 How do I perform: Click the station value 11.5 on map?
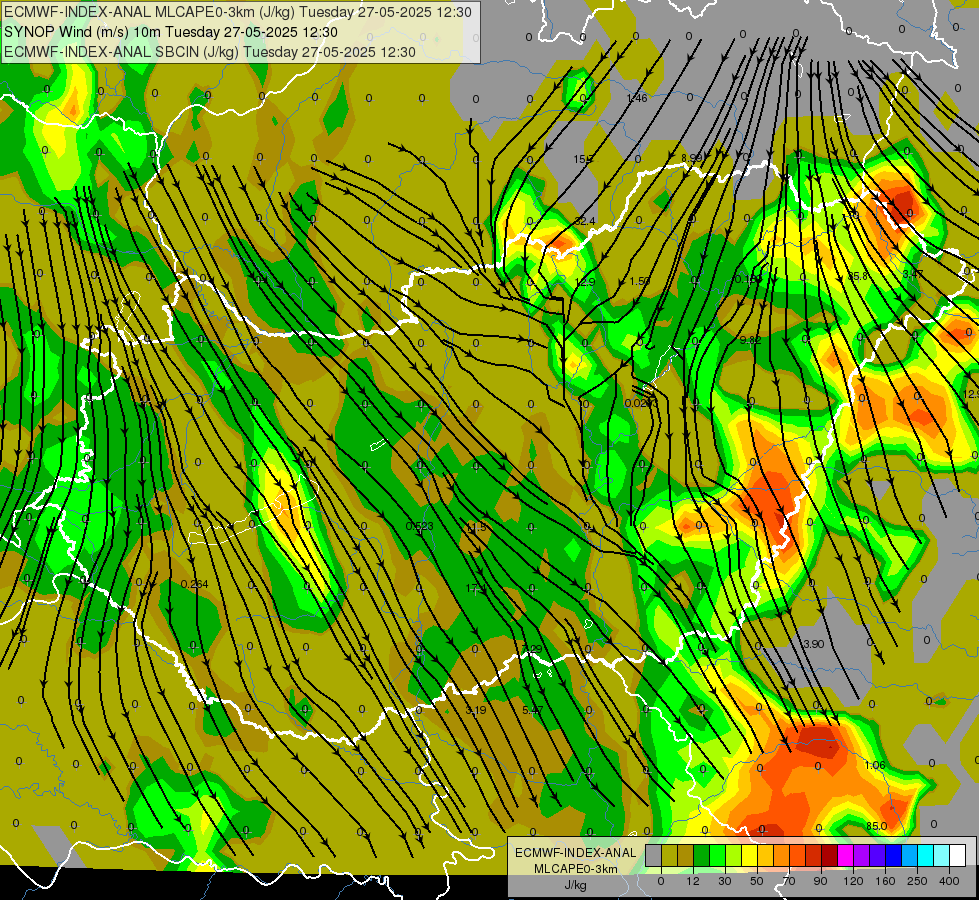coord(476,528)
